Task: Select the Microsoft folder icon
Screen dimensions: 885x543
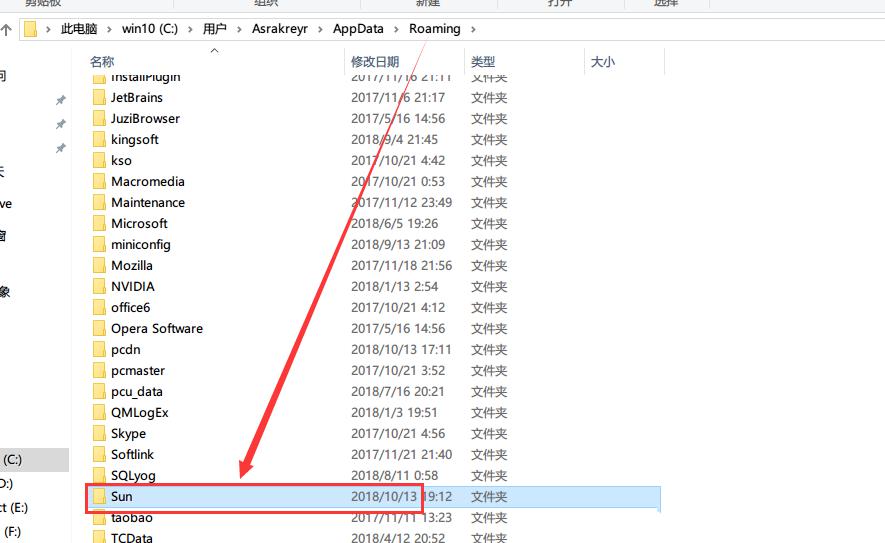Action: click(99, 224)
